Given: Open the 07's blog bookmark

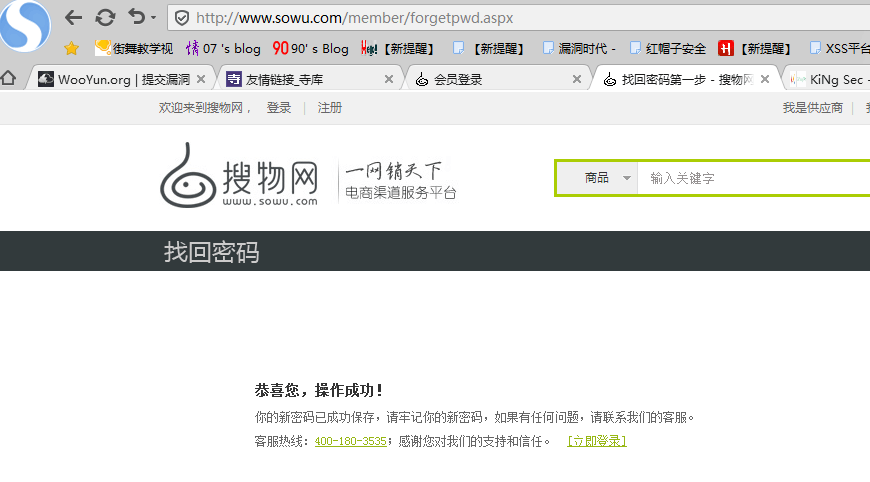Looking at the screenshot, I should click(x=223, y=48).
